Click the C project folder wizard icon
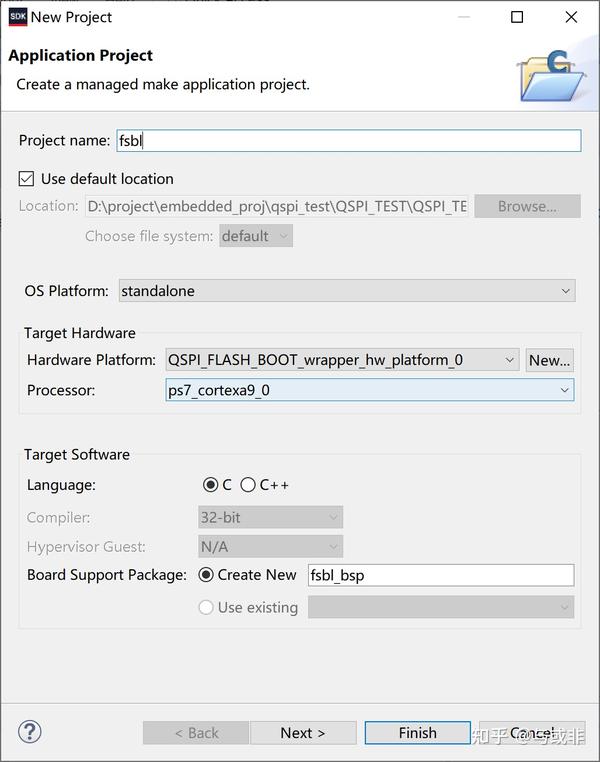Image resolution: width=600 pixels, height=762 pixels. pyautogui.click(x=551, y=76)
